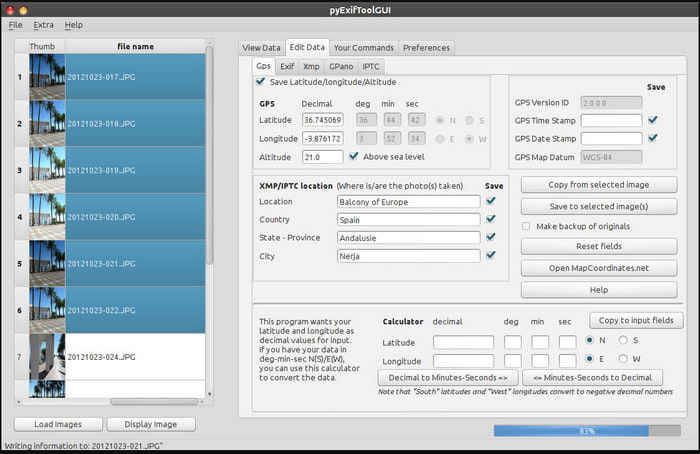The image size is (700, 454).
Task: Open the Extra menu
Action: click(x=43, y=24)
